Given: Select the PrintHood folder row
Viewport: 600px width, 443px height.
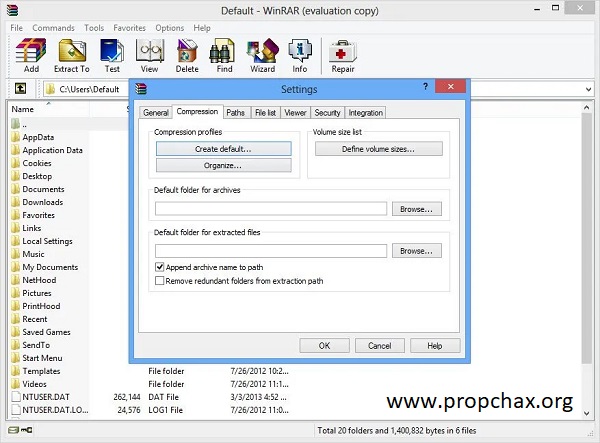Looking at the screenshot, I should point(41,306).
